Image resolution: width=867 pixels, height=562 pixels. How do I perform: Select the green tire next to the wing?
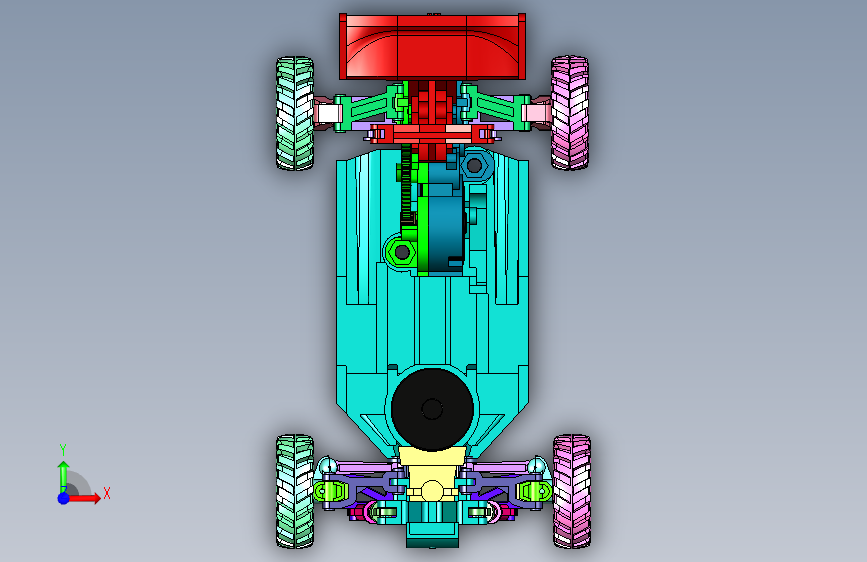pos(295,113)
